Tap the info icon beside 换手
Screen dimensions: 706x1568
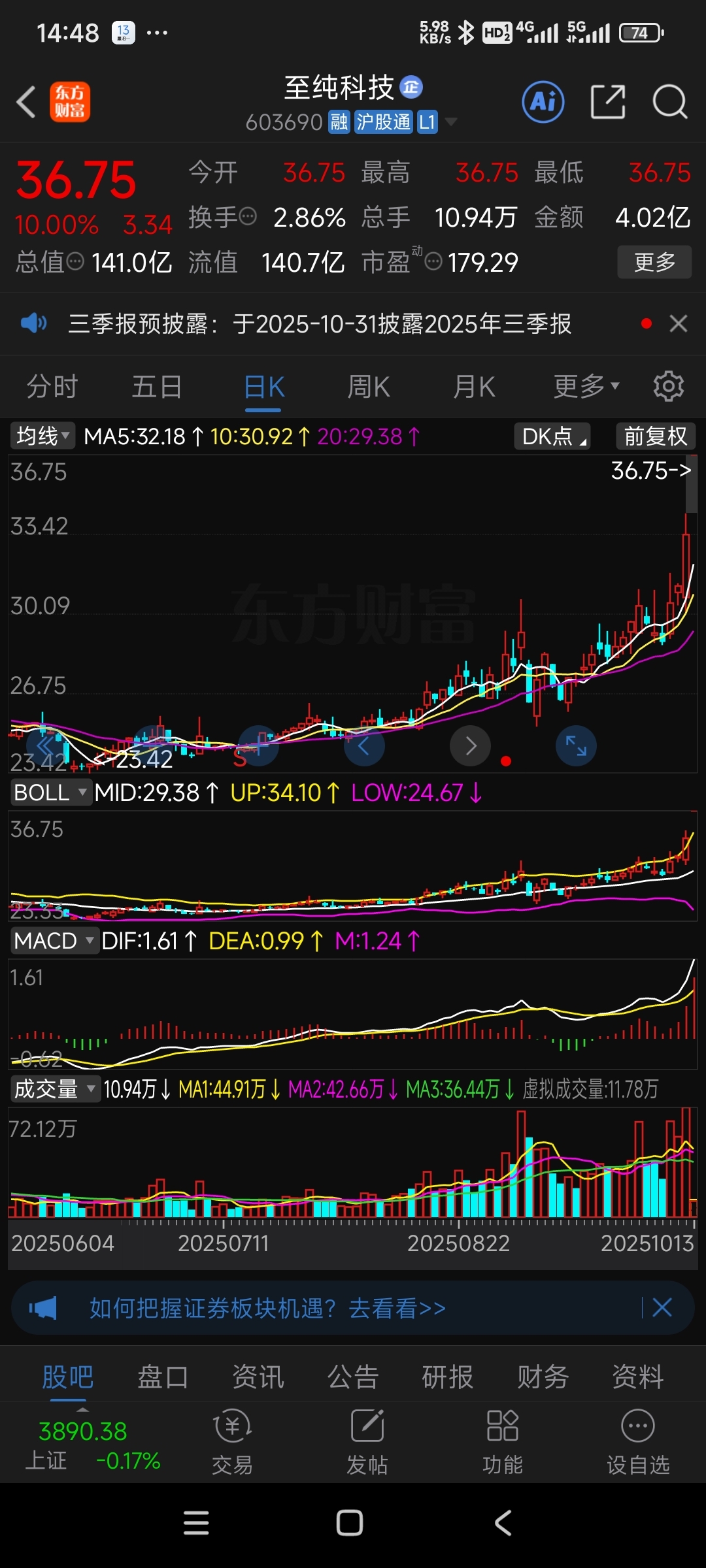point(248,216)
